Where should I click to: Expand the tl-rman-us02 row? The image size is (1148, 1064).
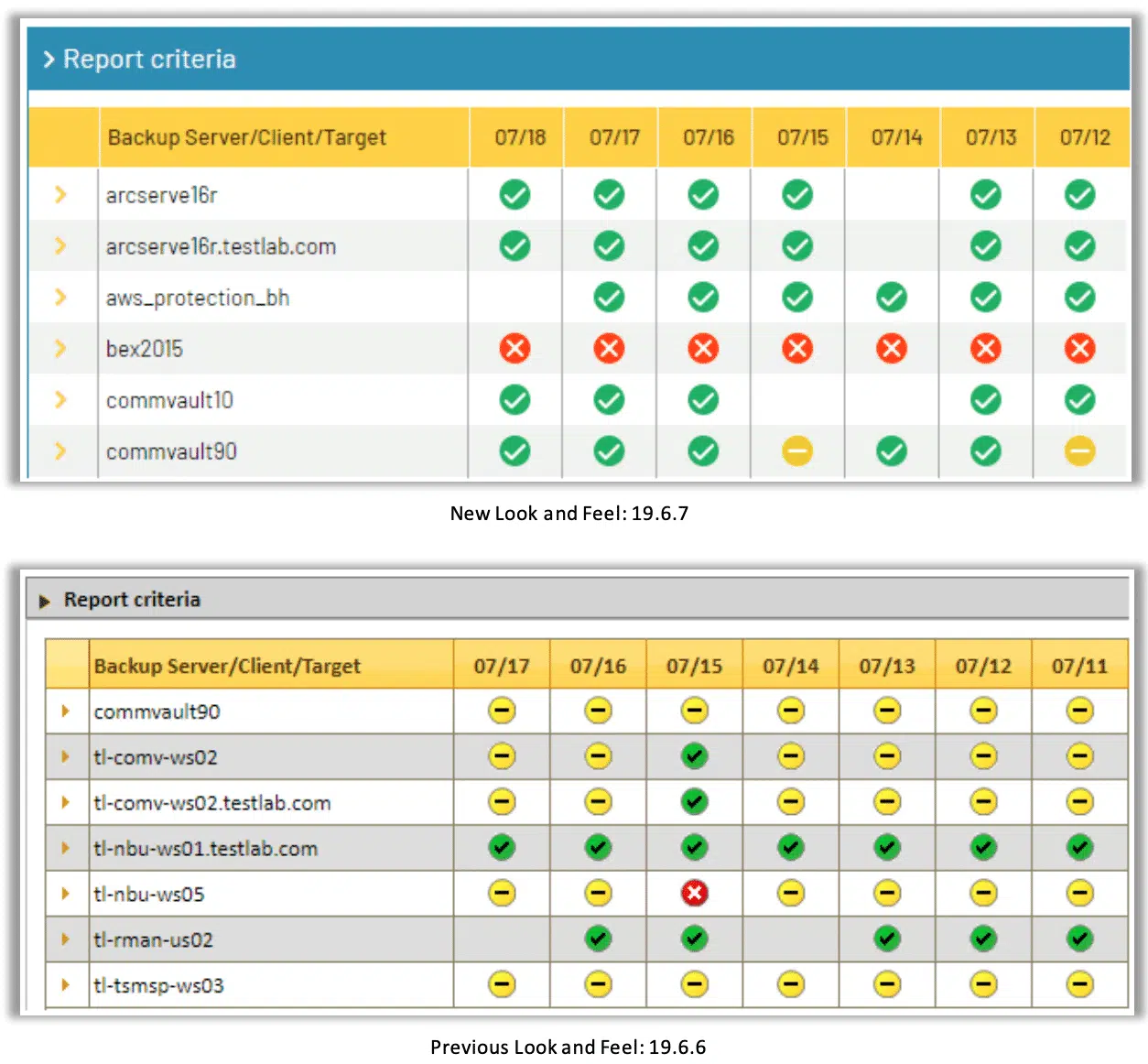[65, 939]
